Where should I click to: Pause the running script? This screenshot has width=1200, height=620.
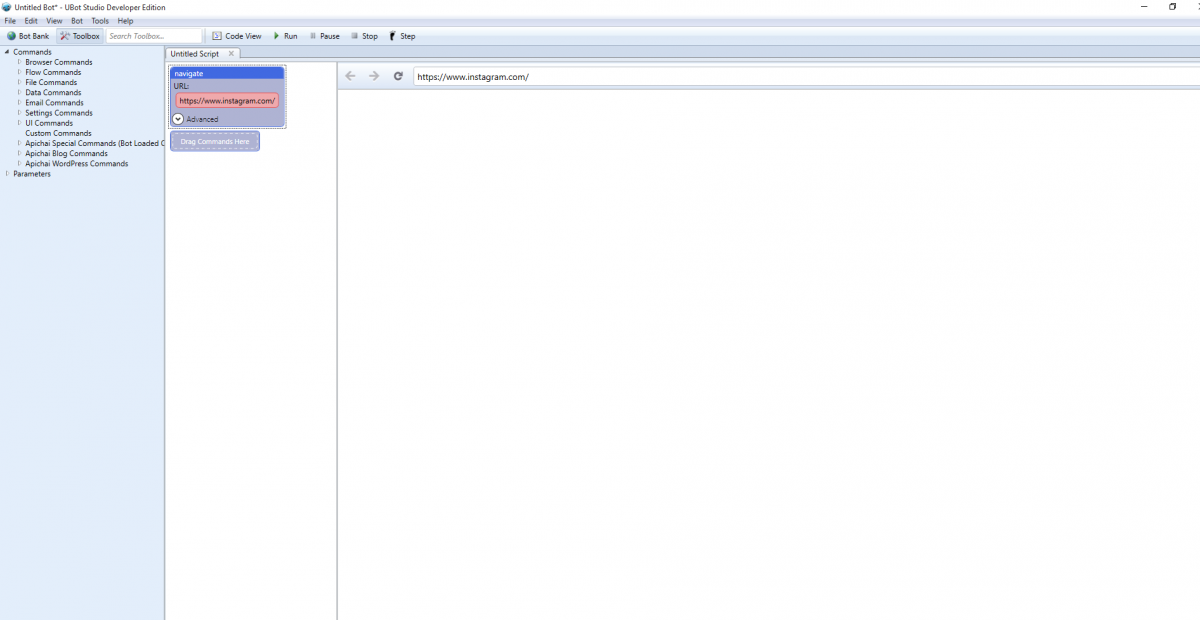pos(324,36)
